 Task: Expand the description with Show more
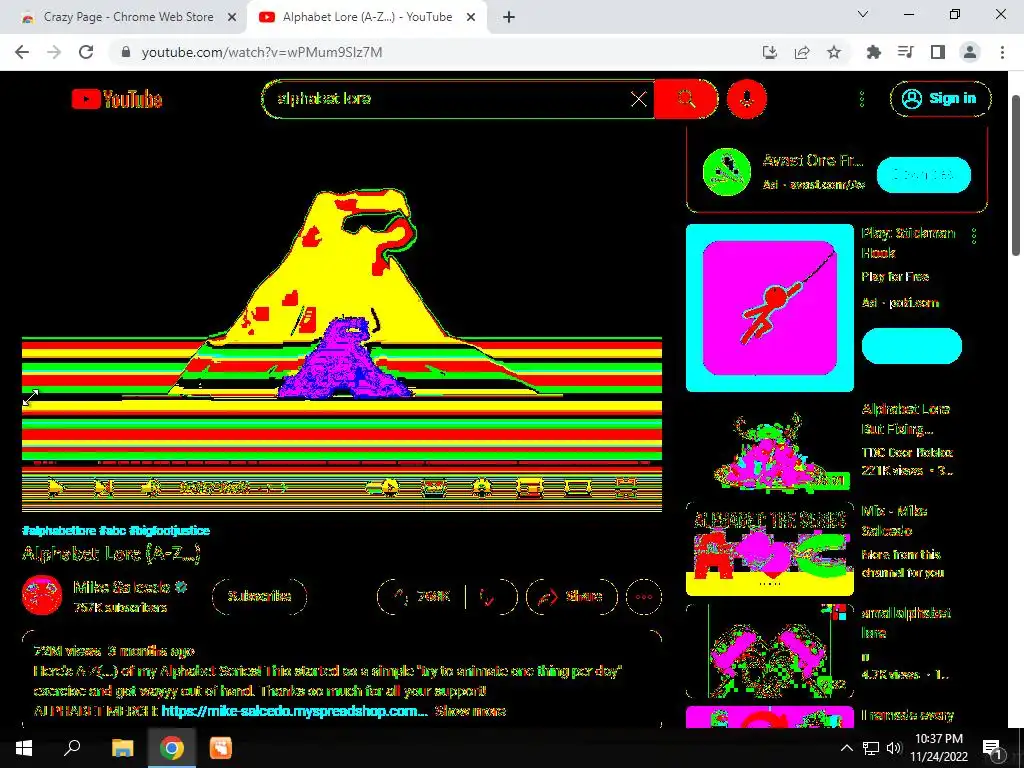click(470, 711)
